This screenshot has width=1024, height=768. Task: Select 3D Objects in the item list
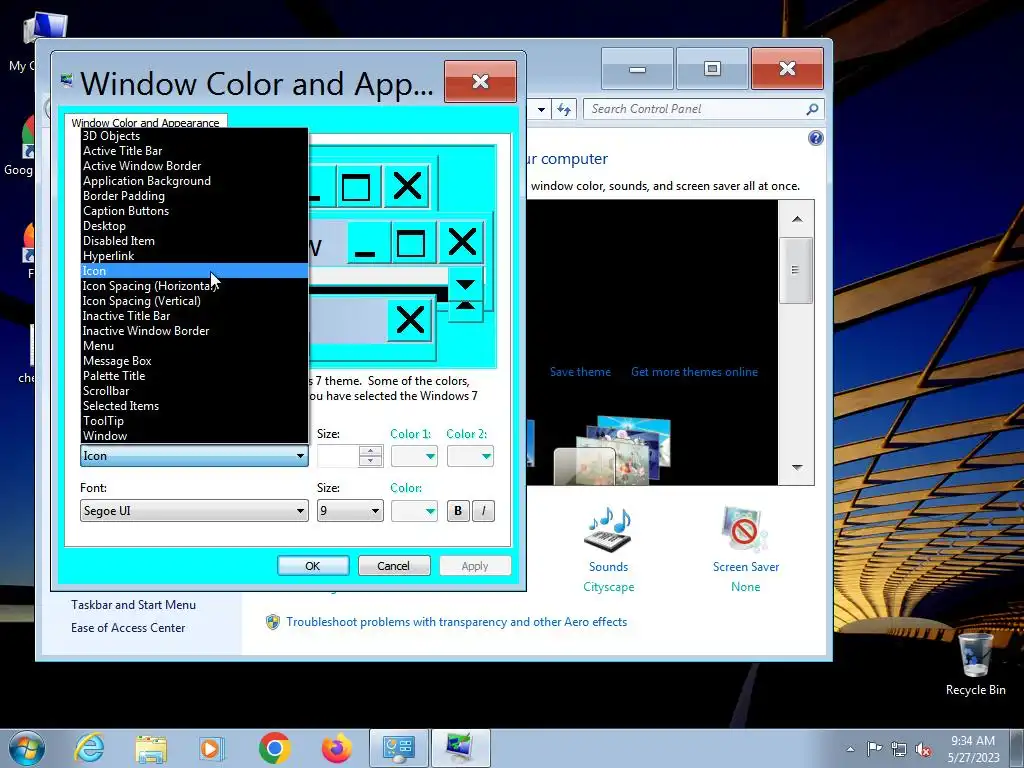(194, 136)
